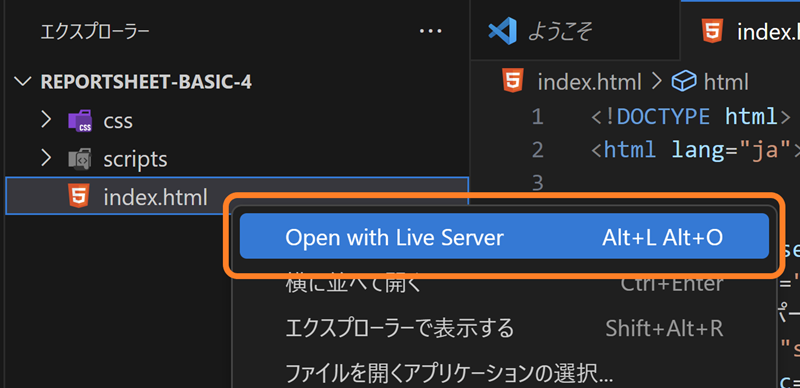Viewport: 800px width, 388px height.
Task: Open Explorer more actions ellipsis menu
Action: tap(430, 31)
